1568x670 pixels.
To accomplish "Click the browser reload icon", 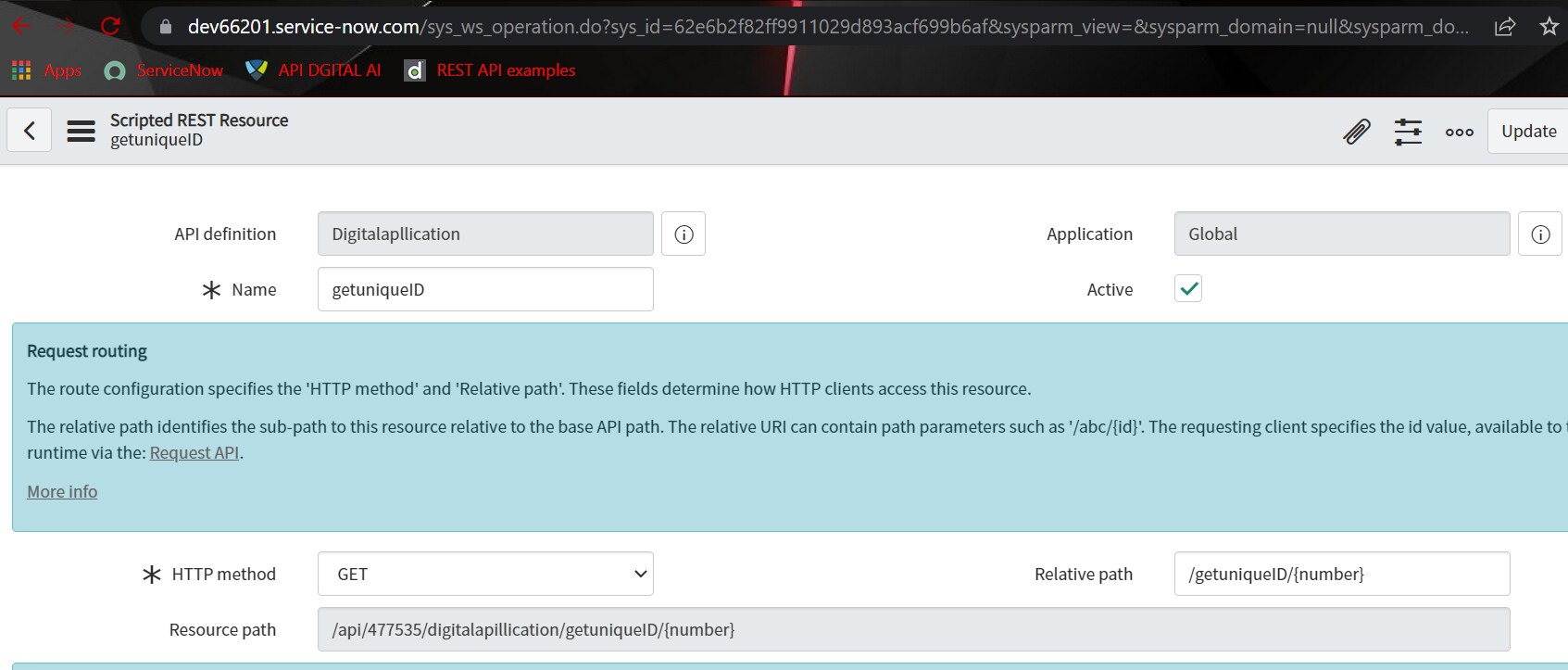I will tap(110, 26).
